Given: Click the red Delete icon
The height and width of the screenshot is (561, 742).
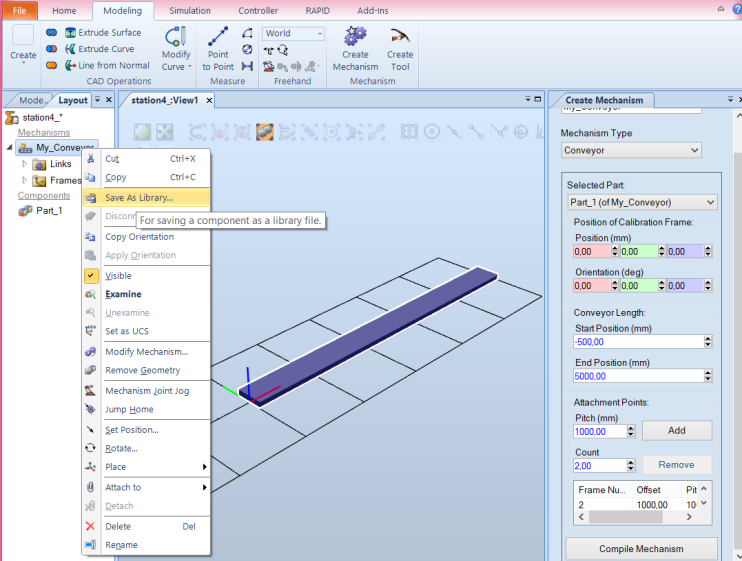Looking at the screenshot, I should pyautogui.click(x=90, y=526).
